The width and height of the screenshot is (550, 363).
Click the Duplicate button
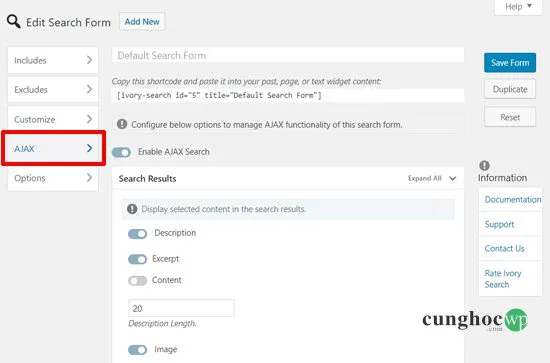[510, 89]
